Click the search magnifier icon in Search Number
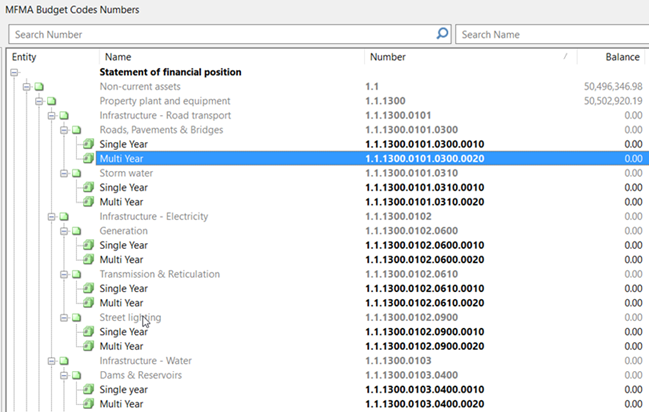The height and width of the screenshot is (412, 649). 442,34
